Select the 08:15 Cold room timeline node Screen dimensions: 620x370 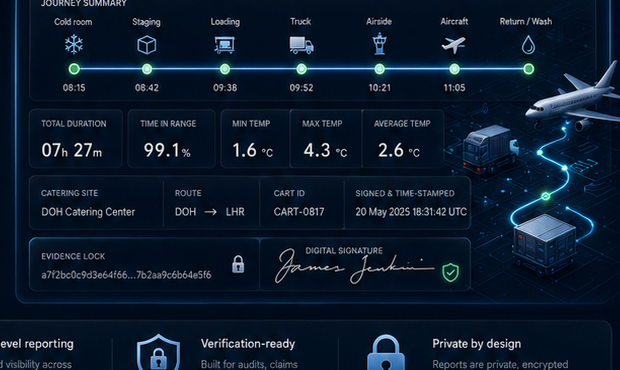tap(74, 69)
